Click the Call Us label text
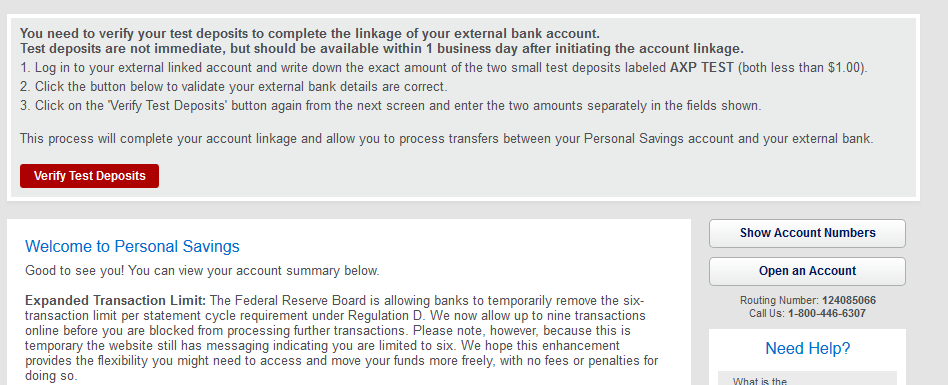 [x=767, y=314]
